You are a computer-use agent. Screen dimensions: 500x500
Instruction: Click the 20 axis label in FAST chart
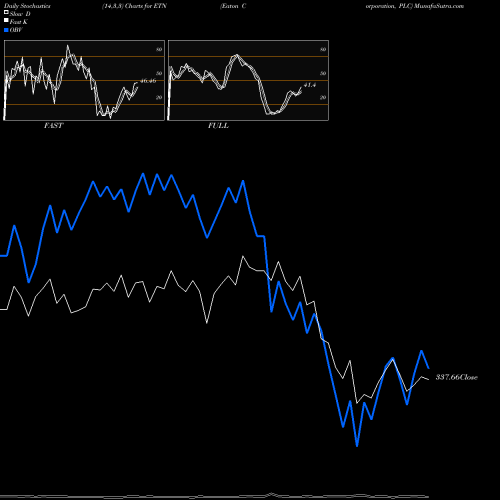pyautogui.click(x=159, y=97)
